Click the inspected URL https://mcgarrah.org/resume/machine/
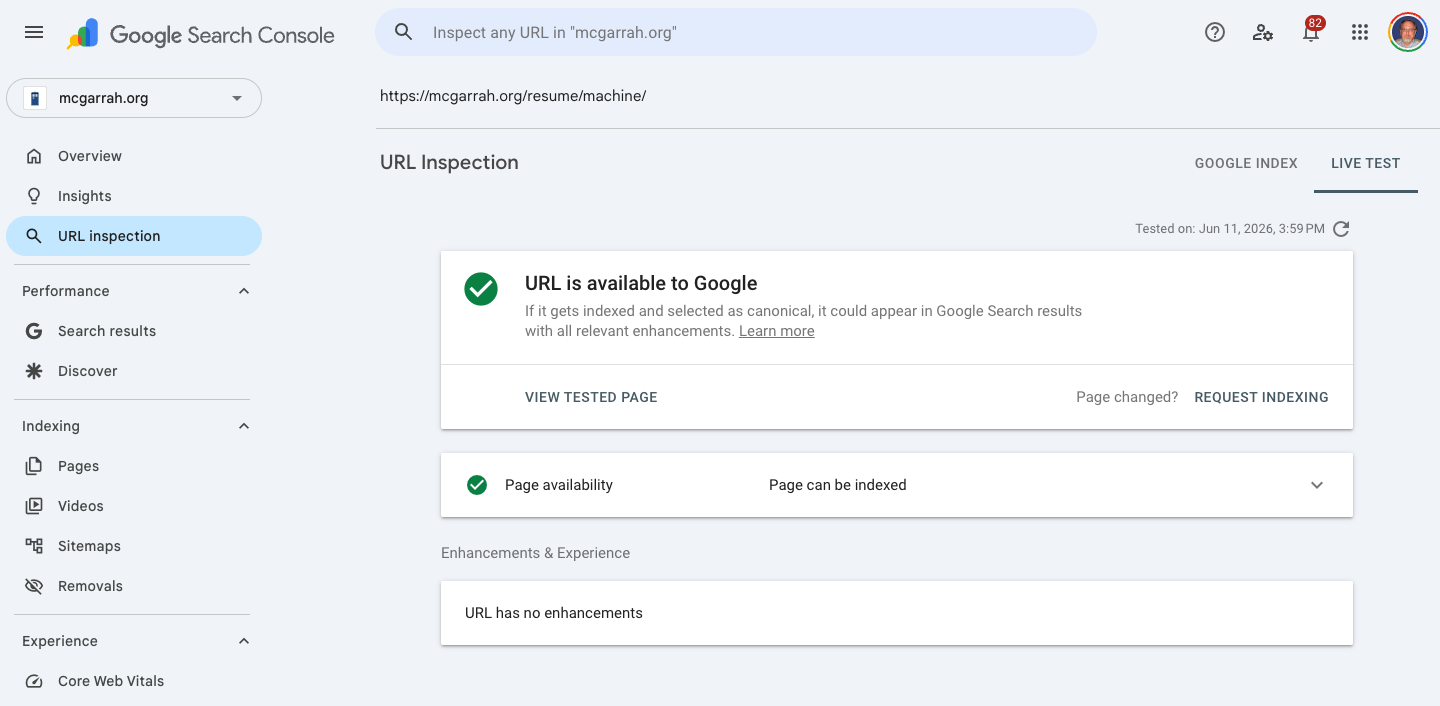The width and height of the screenshot is (1440, 706). pos(513,96)
